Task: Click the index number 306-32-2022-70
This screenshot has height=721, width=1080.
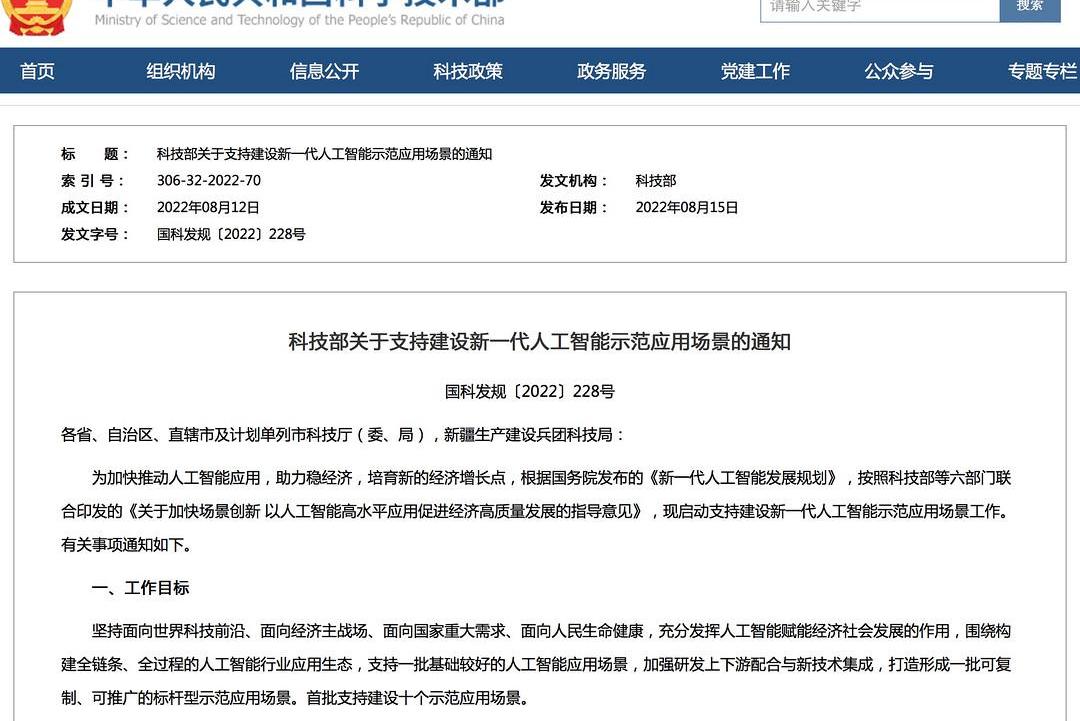Action: pos(208,181)
